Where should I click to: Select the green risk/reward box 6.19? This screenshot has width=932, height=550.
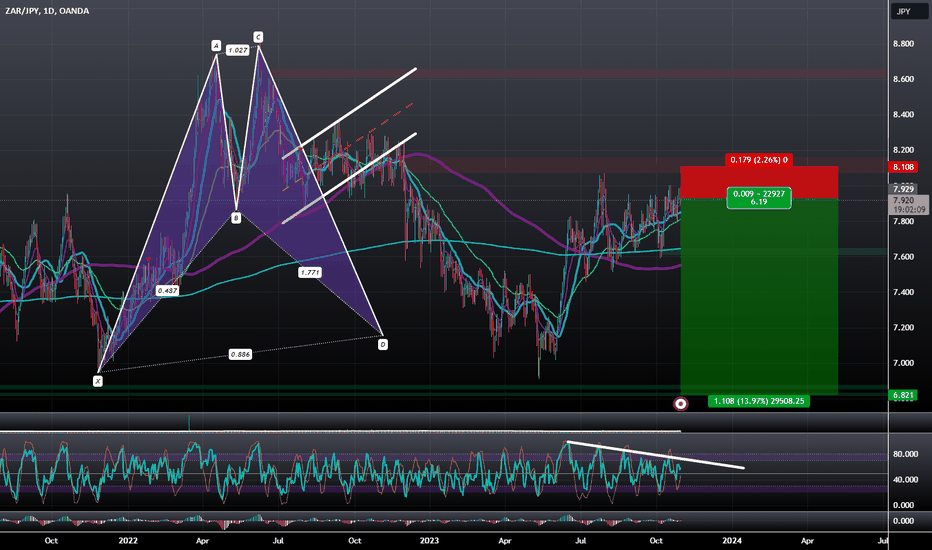(x=758, y=198)
